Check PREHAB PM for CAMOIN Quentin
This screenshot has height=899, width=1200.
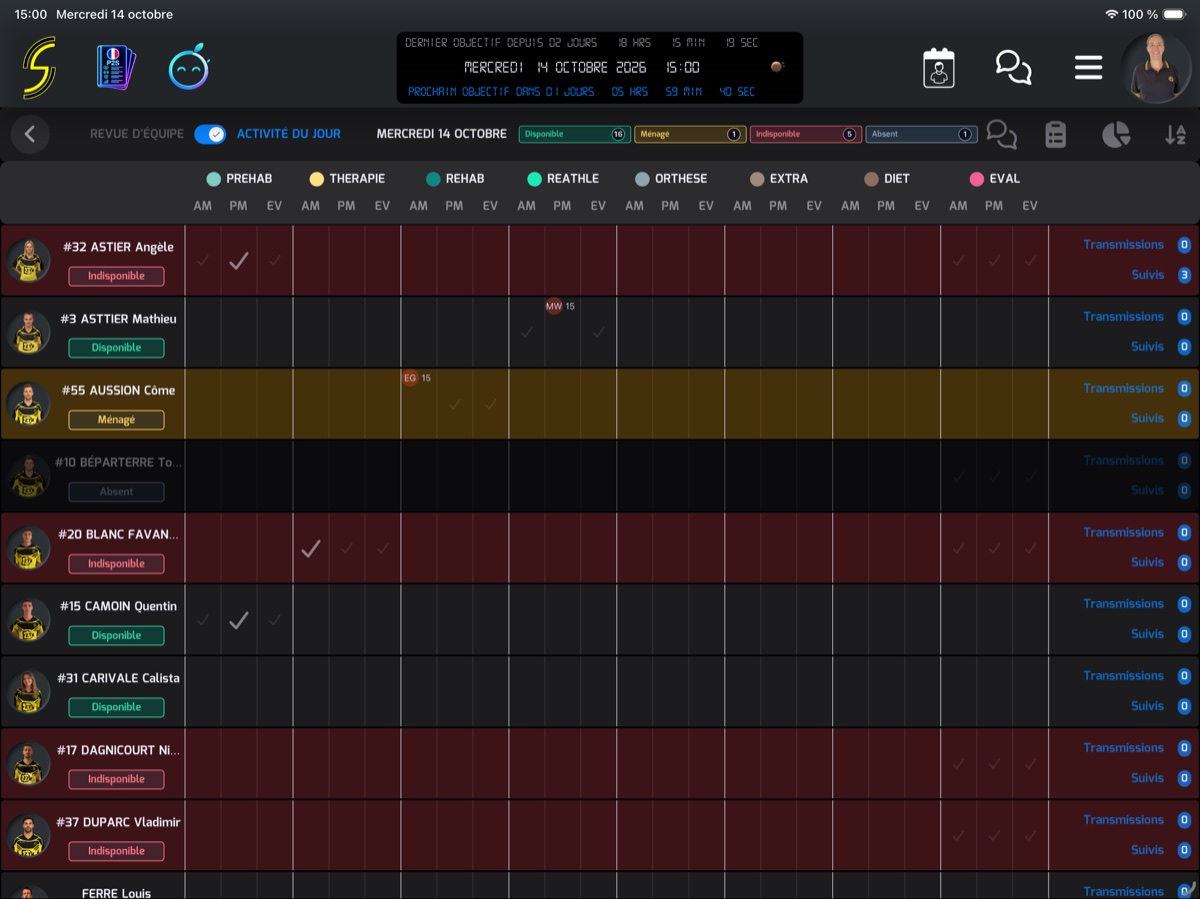click(x=238, y=620)
